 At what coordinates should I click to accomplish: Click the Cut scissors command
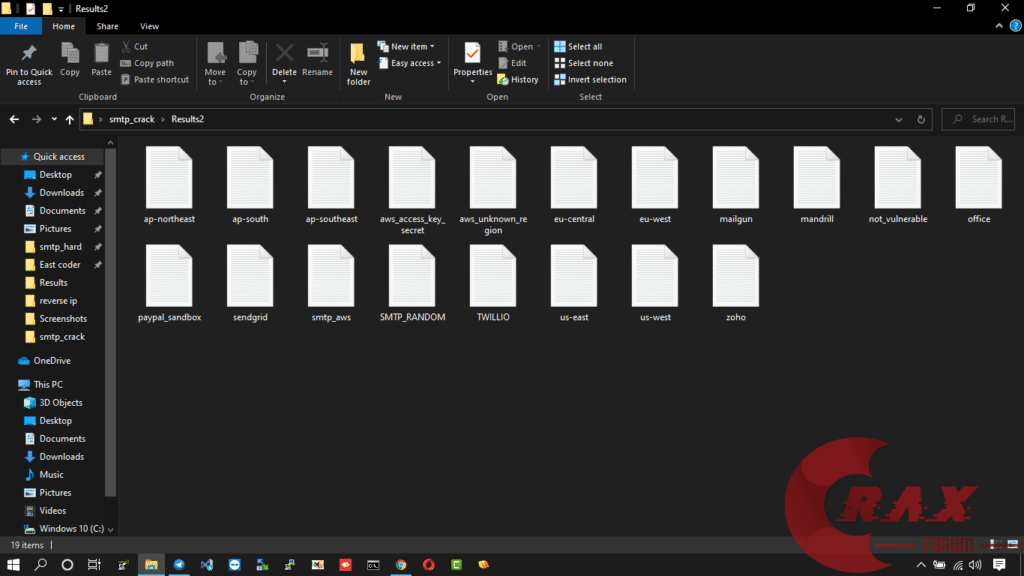point(135,46)
